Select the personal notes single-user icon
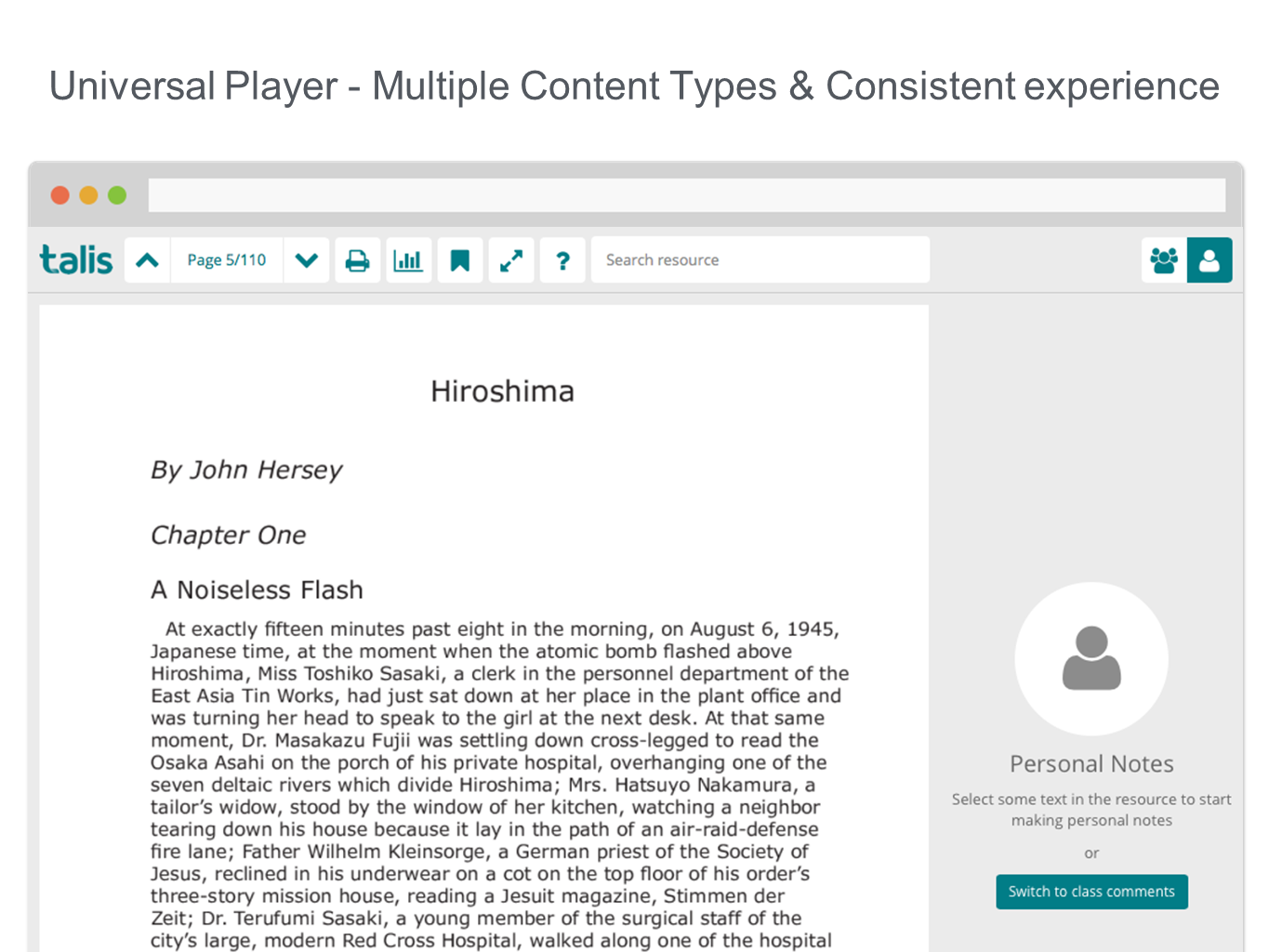Image resolution: width=1269 pixels, height=952 pixels. coord(1210,260)
